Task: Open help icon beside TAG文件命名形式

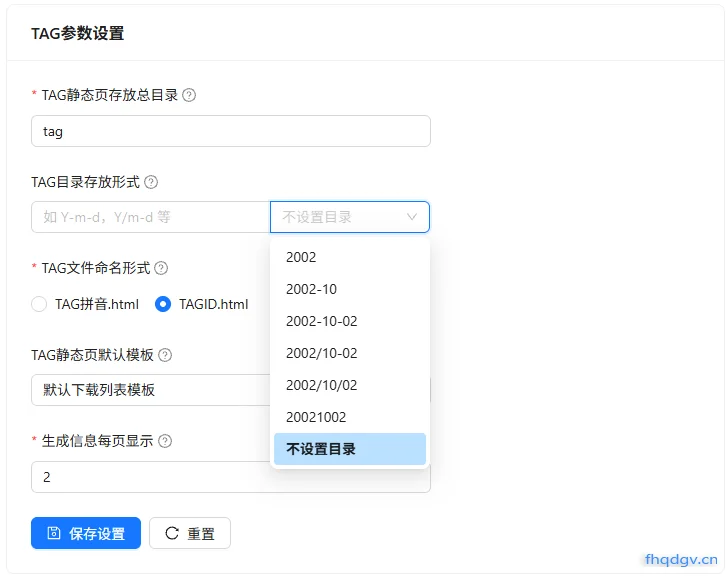Action: point(161,268)
